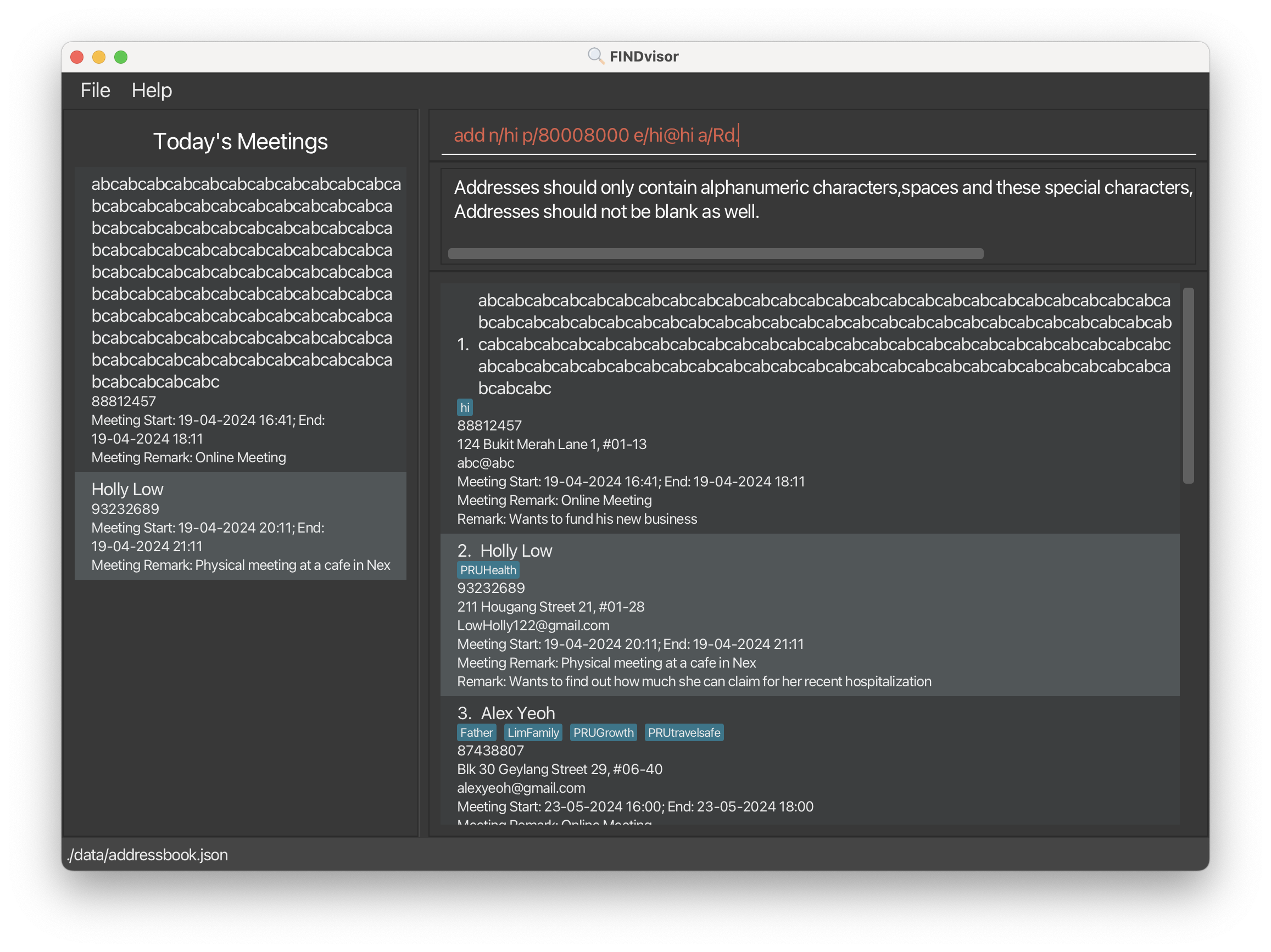Image resolution: width=1271 pixels, height=952 pixels.
Task: Click the green fullscreen window button
Action: click(x=121, y=57)
